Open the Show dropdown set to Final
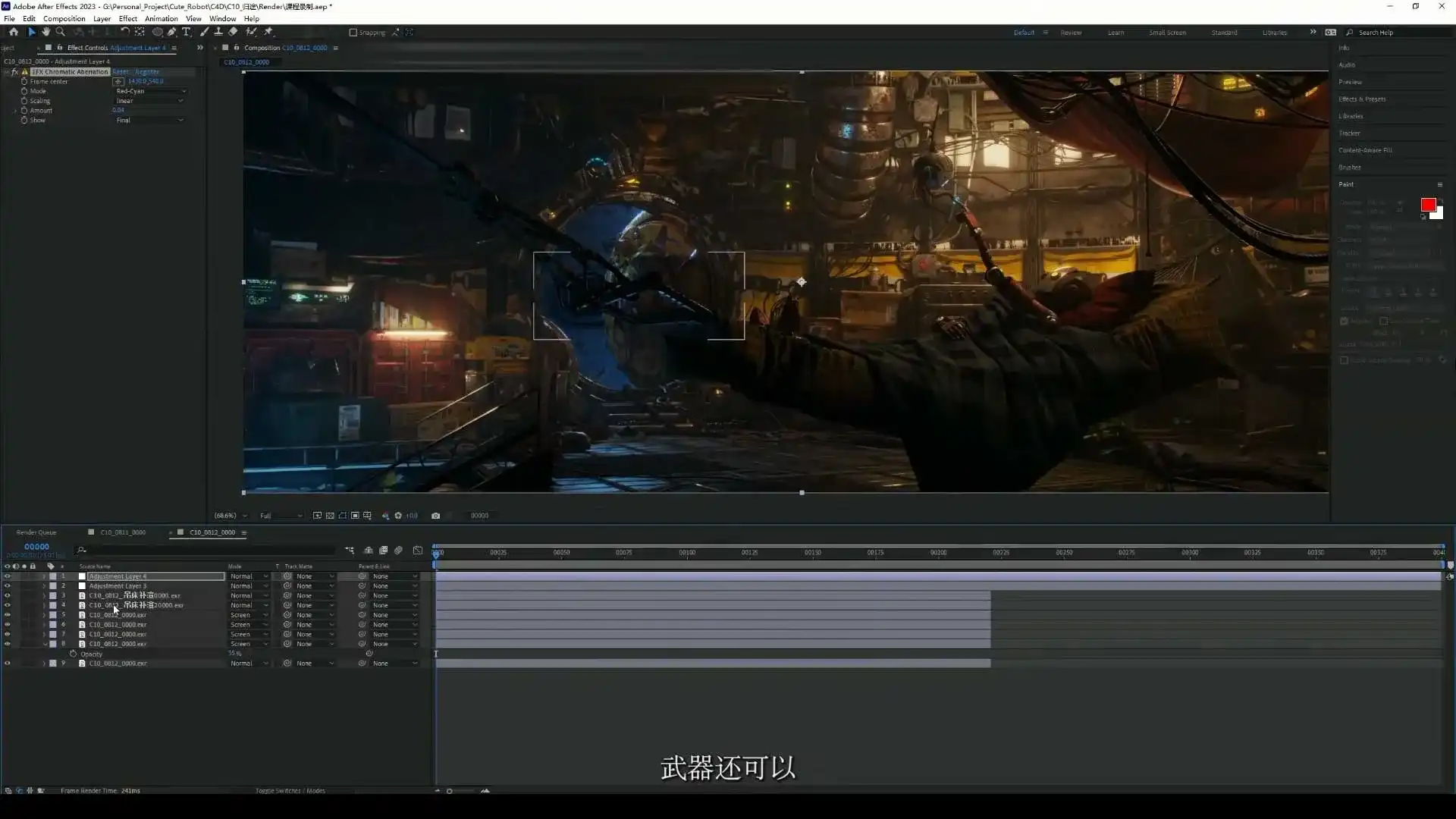Viewport: 1456px width, 819px height. [x=150, y=121]
